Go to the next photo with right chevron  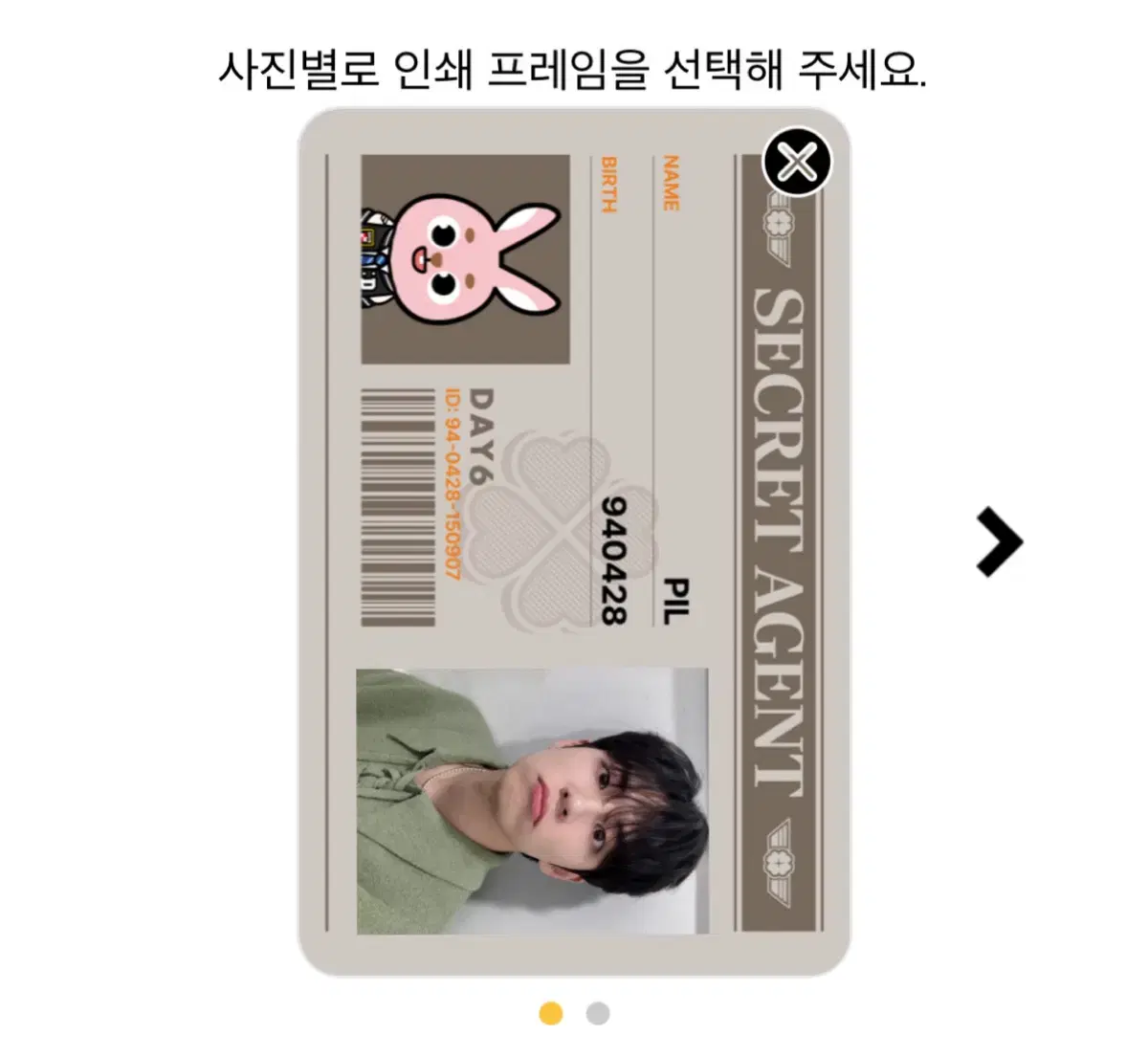coord(1000,542)
